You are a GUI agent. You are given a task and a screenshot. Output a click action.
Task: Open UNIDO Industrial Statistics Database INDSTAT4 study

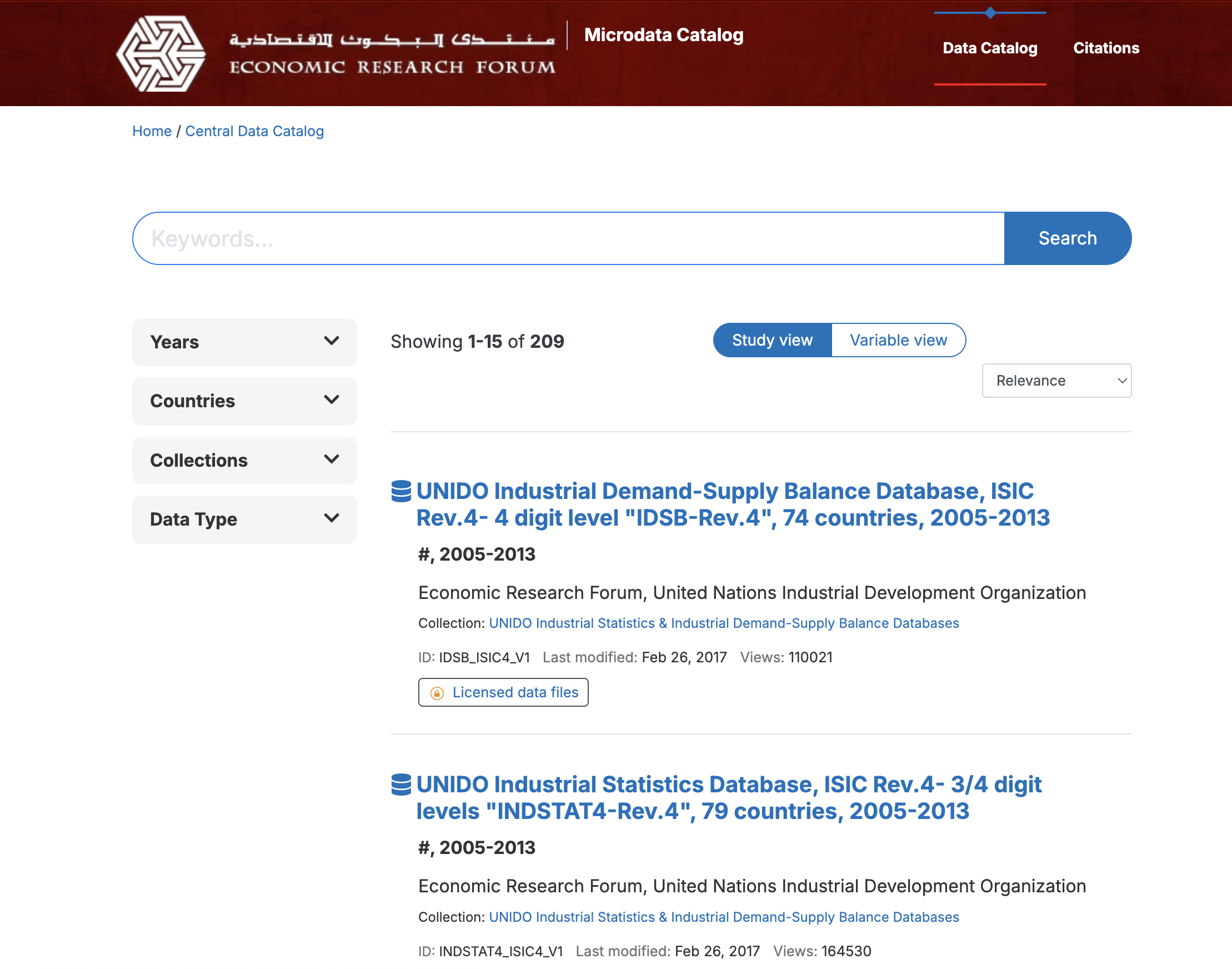pyautogui.click(x=729, y=798)
